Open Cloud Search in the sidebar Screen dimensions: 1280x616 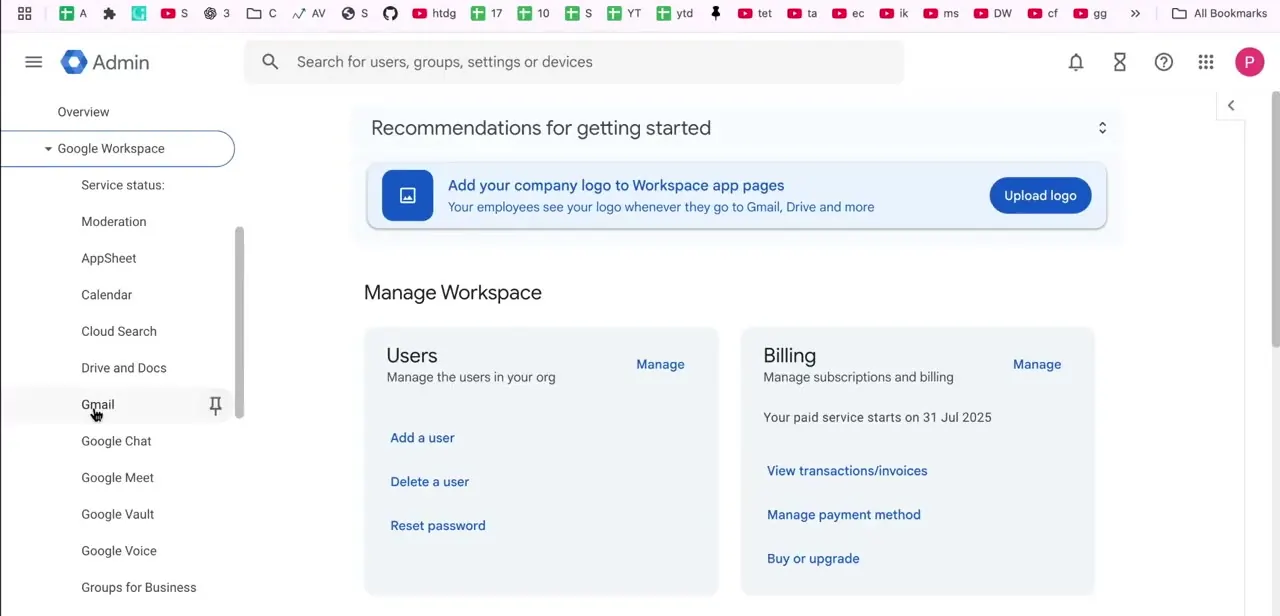(x=119, y=331)
